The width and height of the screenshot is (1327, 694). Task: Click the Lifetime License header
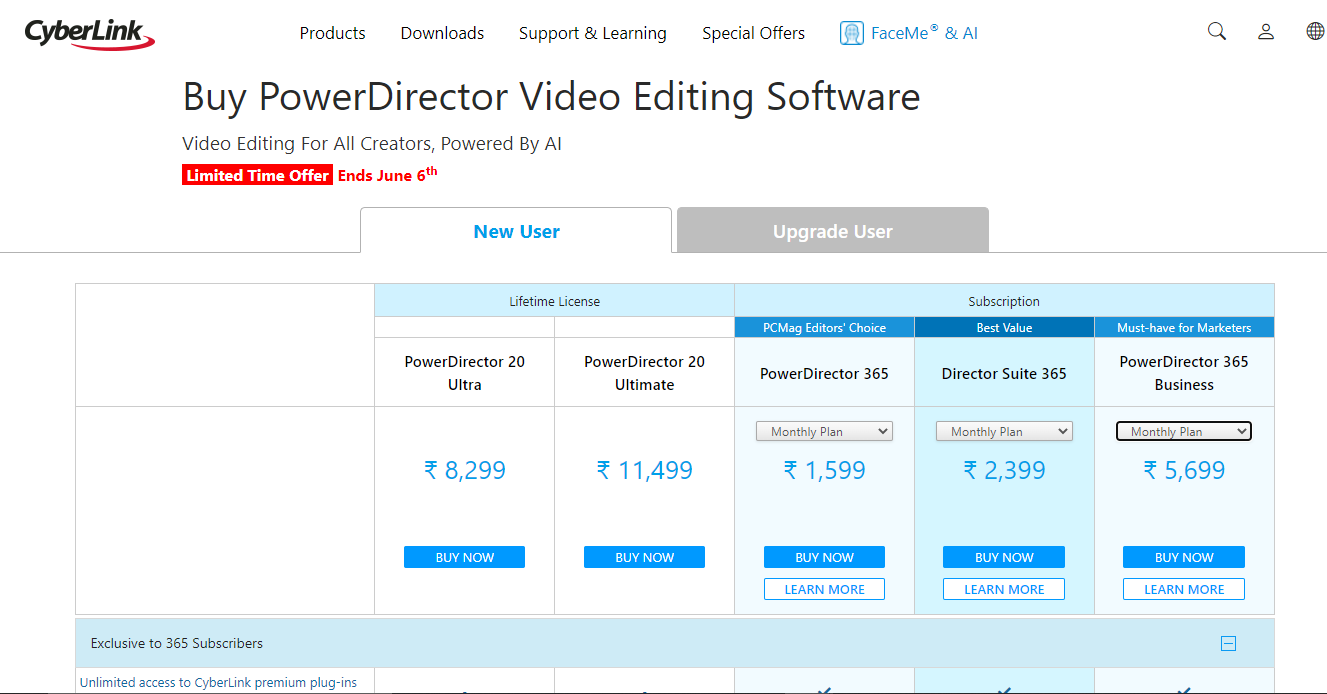point(554,301)
